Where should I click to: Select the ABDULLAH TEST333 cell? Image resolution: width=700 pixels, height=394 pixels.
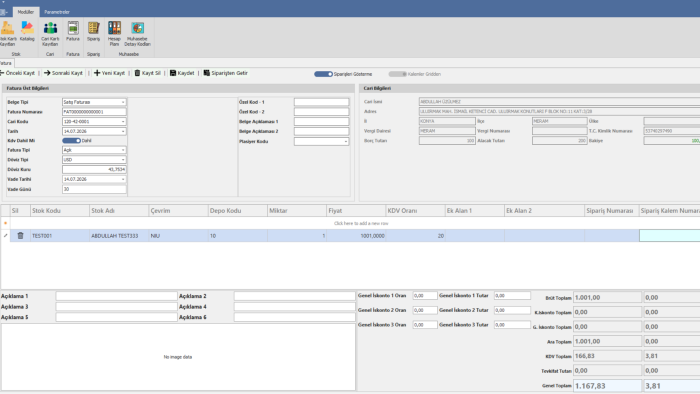[x=119, y=236]
